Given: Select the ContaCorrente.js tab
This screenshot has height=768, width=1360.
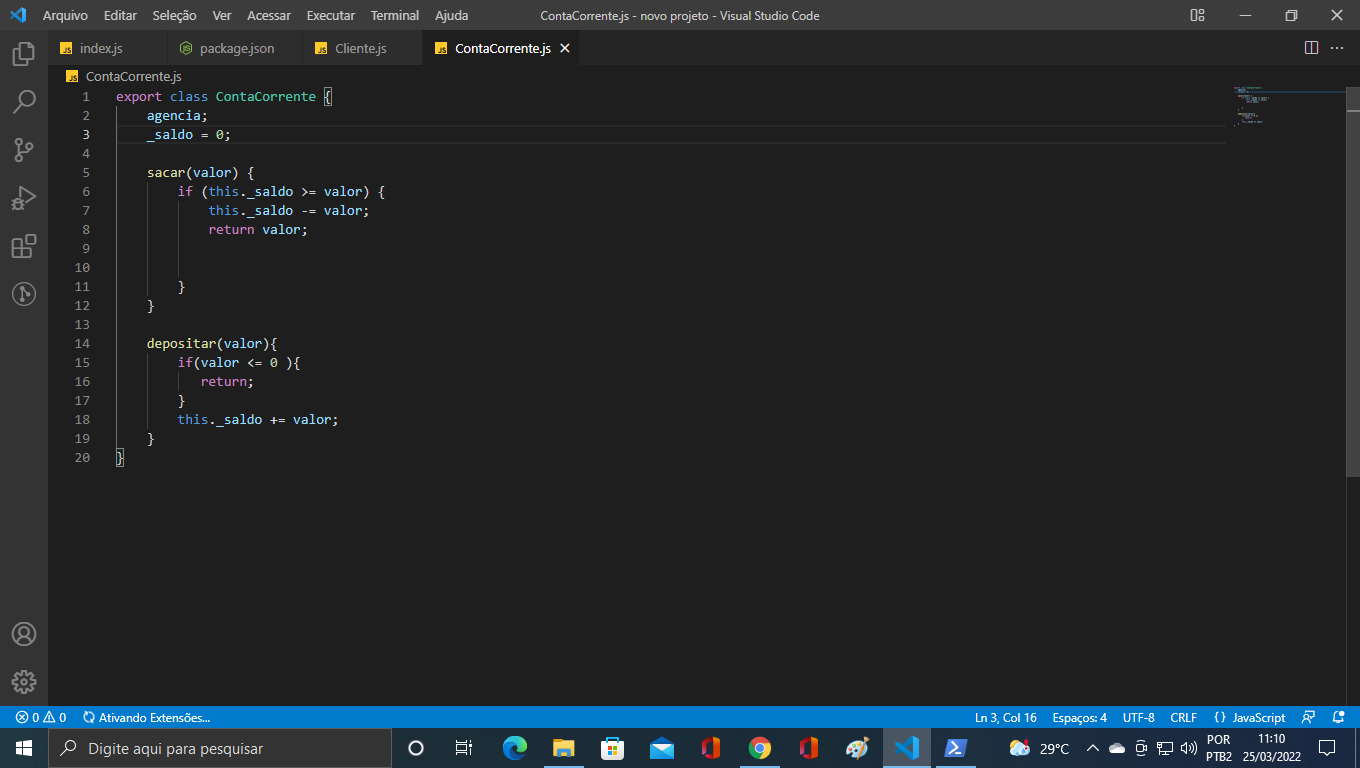Looking at the screenshot, I should click(502, 48).
